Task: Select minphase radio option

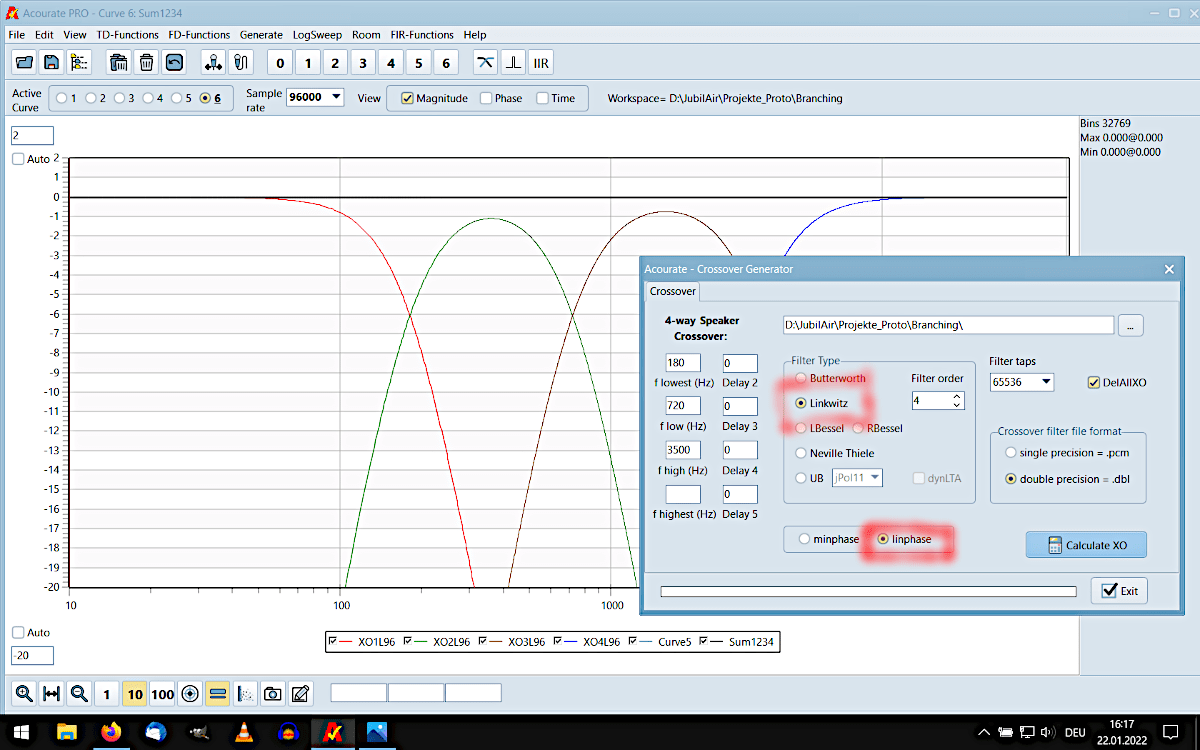Action: click(x=804, y=539)
